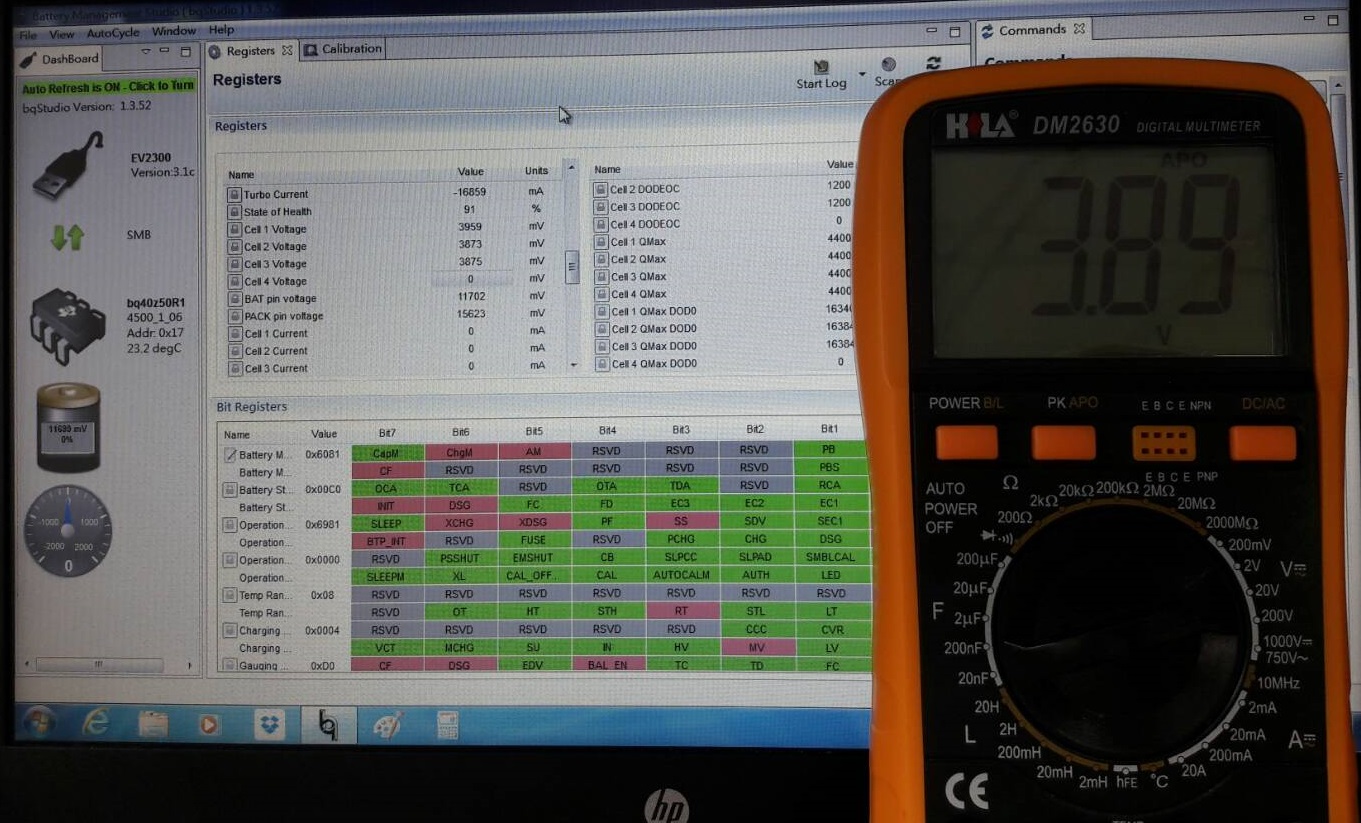Open Paint from the Windows taskbar
Image resolution: width=1361 pixels, height=823 pixels.
pos(388,725)
